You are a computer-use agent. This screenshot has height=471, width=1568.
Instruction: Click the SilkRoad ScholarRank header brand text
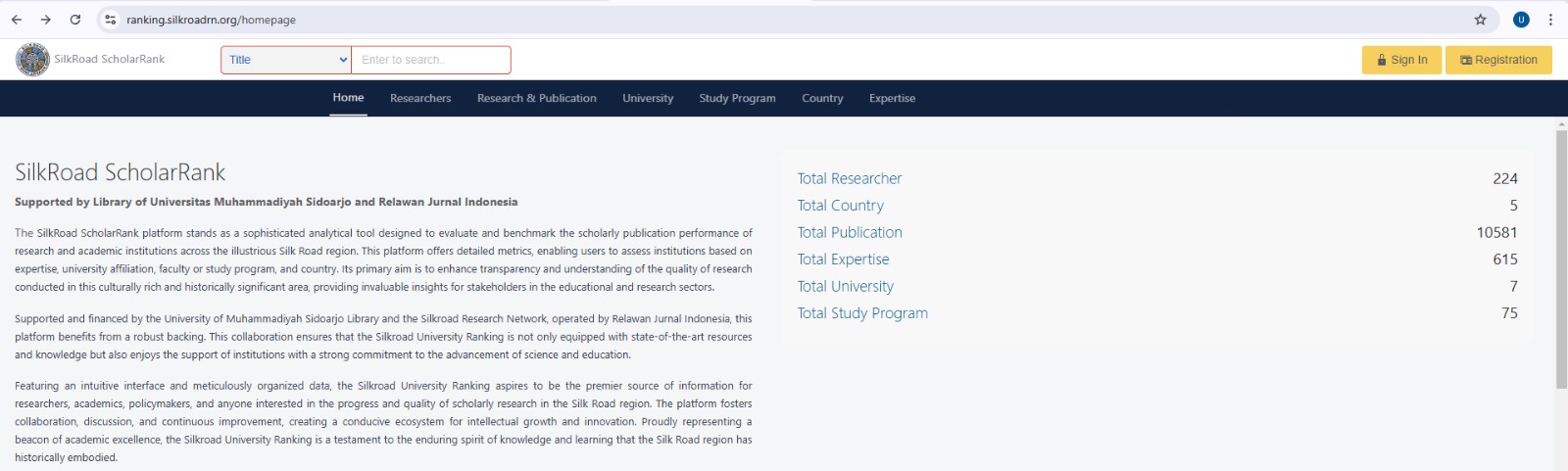pyautogui.click(x=110, y=60)
